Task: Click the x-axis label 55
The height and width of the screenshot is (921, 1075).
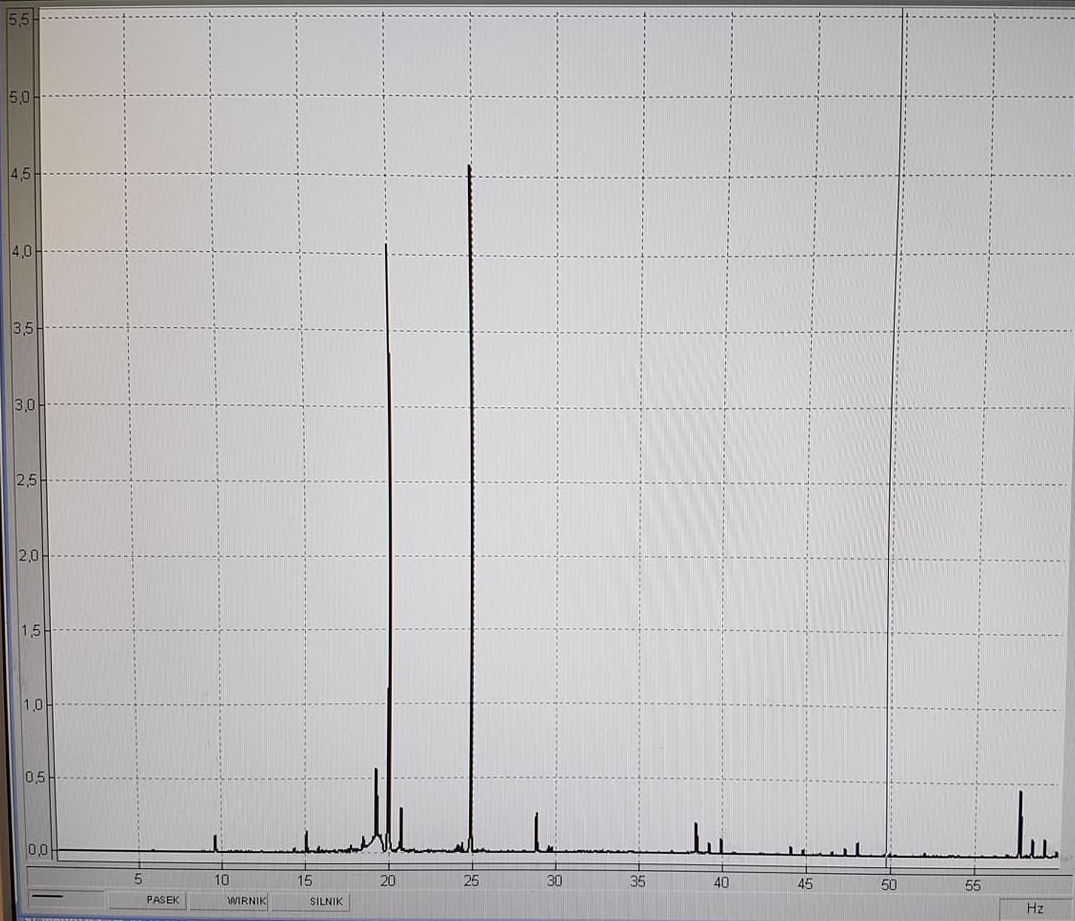Action: coord(972,885)
